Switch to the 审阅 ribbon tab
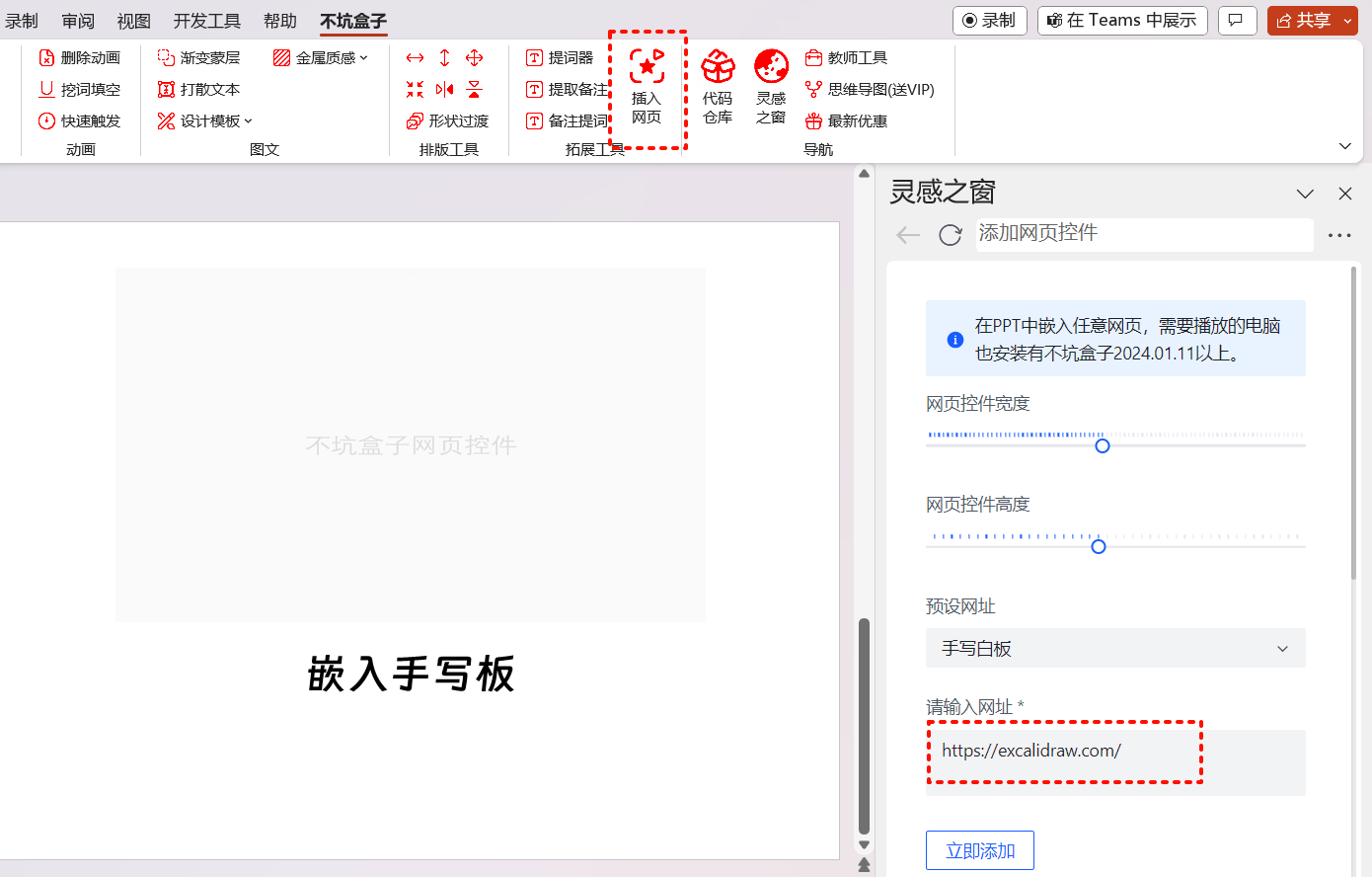The image size is (1372, 877). (x=78, y=21)
